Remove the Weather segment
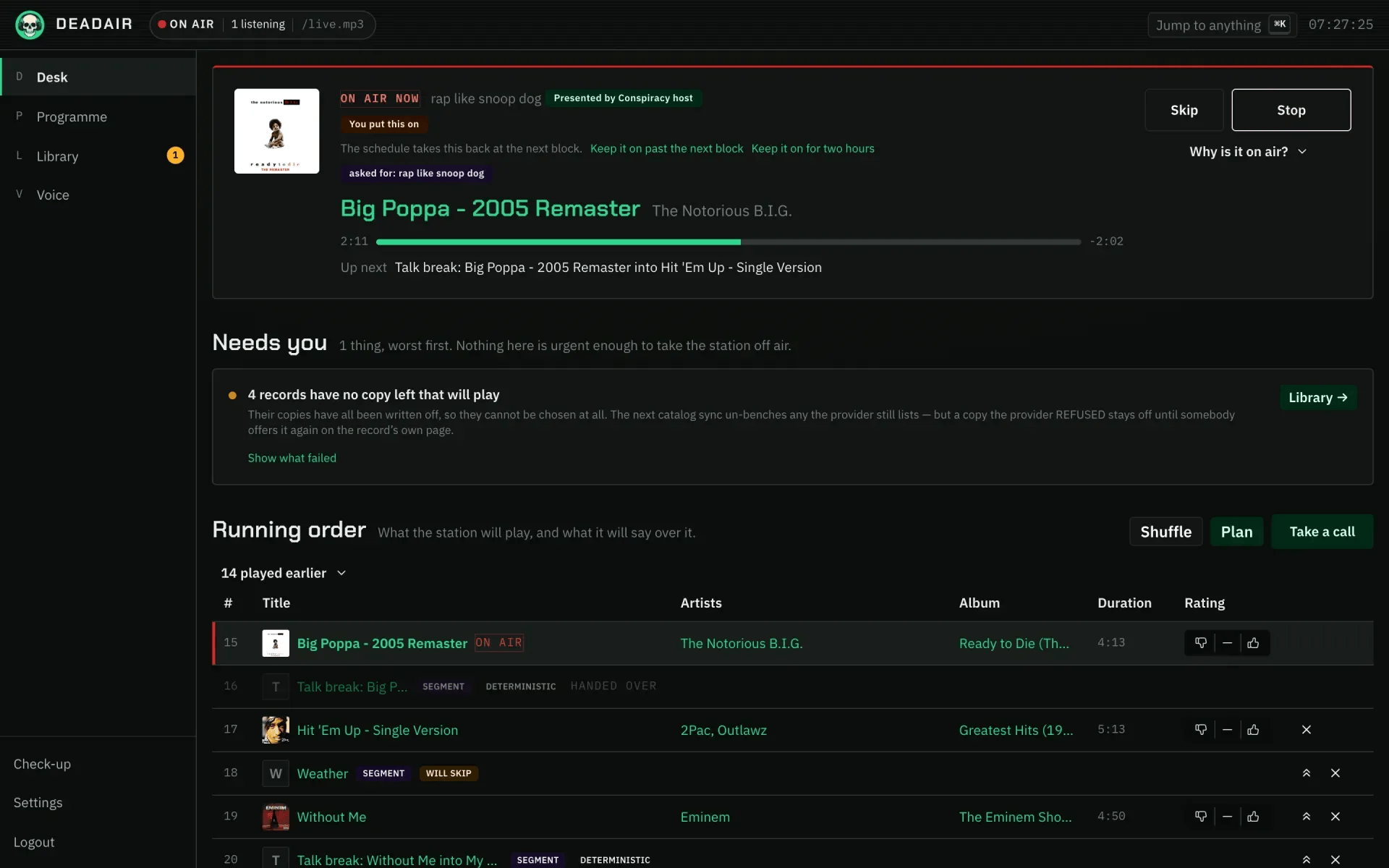 click(x=1335, y=773)
